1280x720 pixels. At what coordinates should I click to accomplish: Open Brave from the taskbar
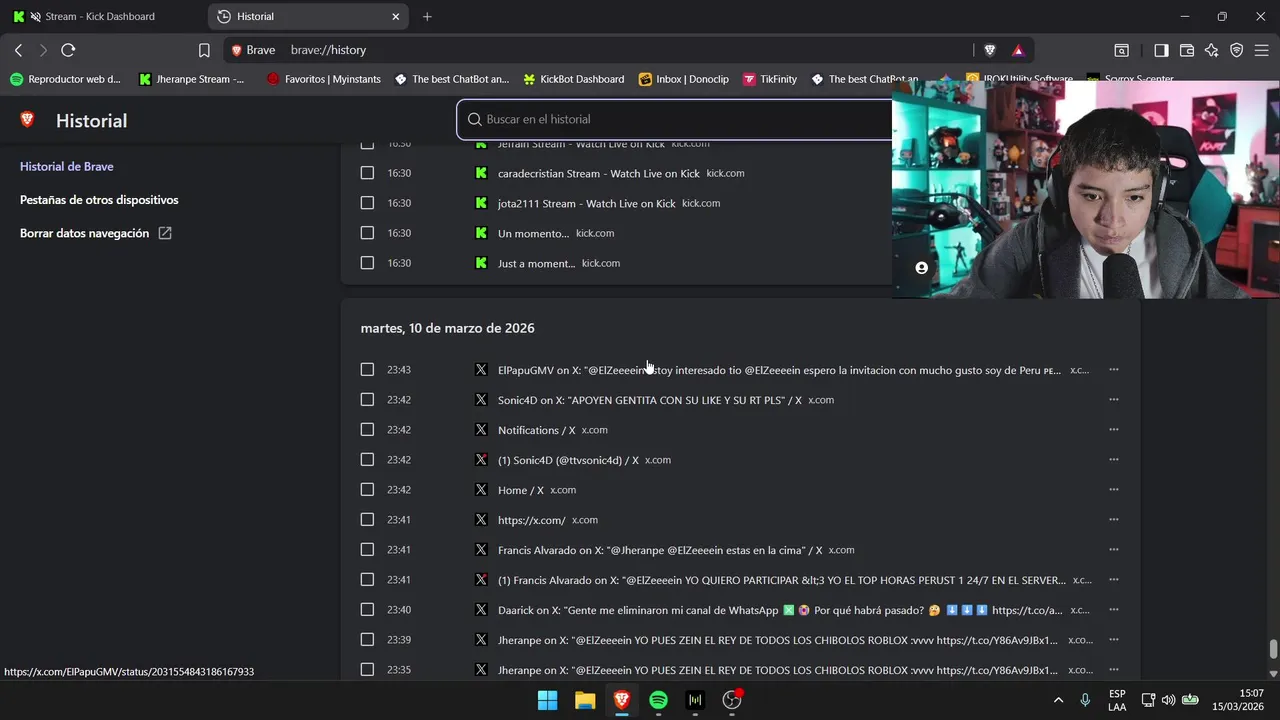622,700
